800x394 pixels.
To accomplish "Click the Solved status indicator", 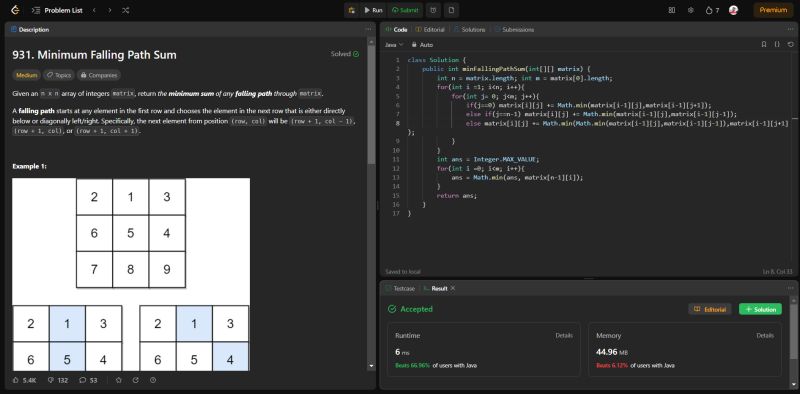I will (x=344, y=54).
